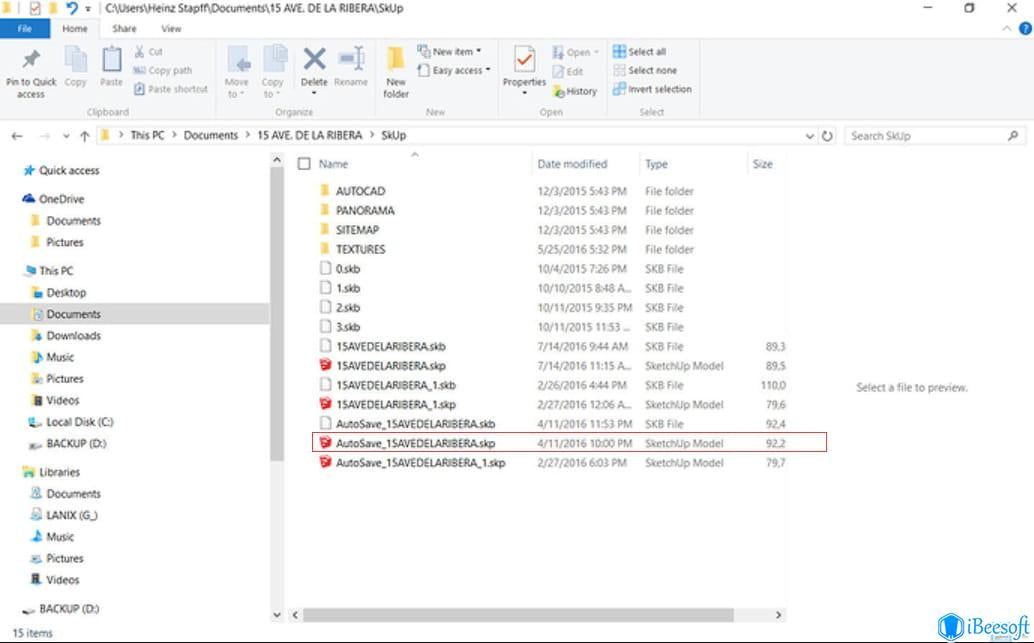Open the Properties checkmark icon

click(x=524, y=60)
